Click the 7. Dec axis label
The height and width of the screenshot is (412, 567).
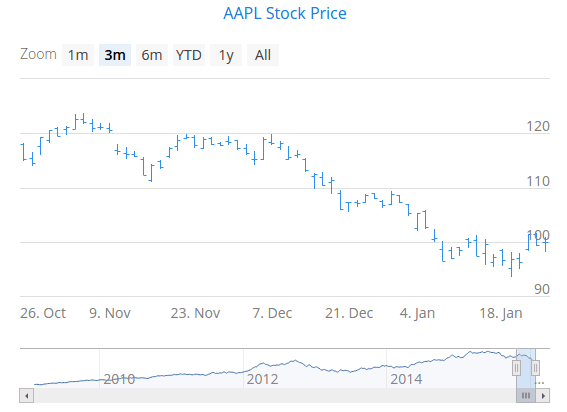click(272, 313)
